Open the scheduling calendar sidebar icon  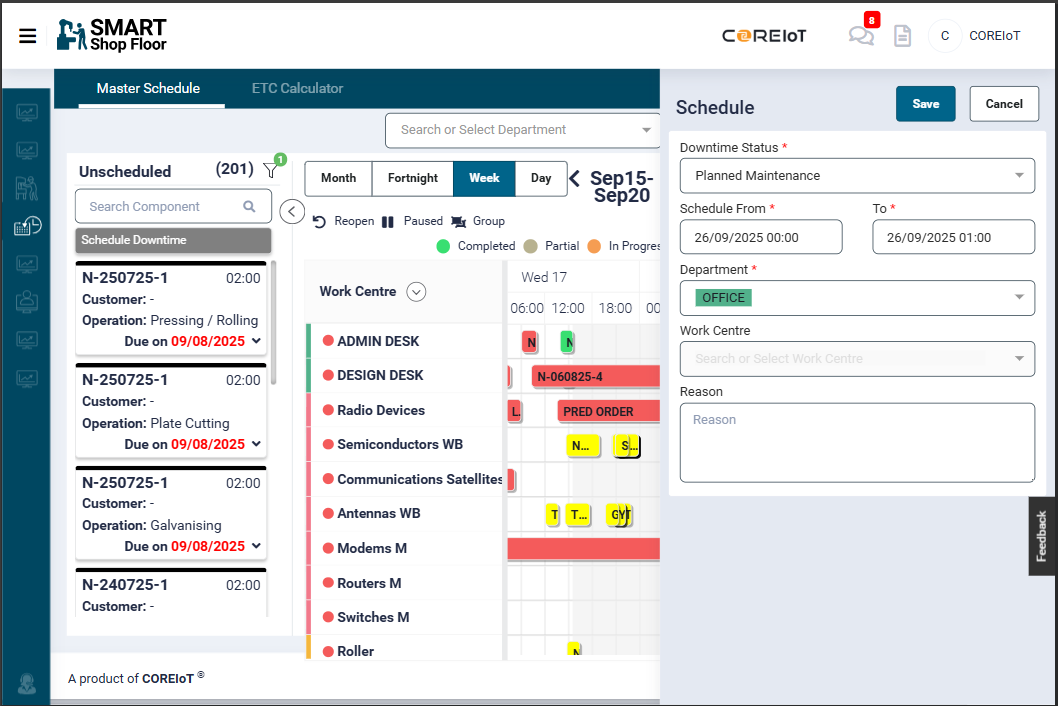(x=27, y=226)
